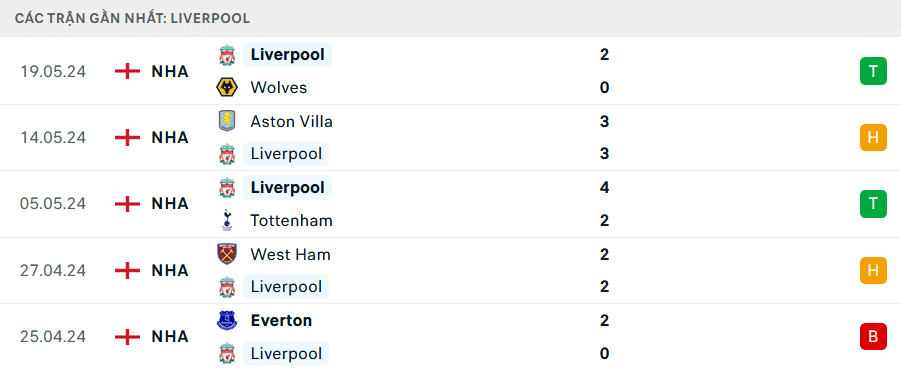This screenshot has height=382, width=901.
Task: Click the Everton club crest icon
Action: pyautogui.click(x=227, y=321)
